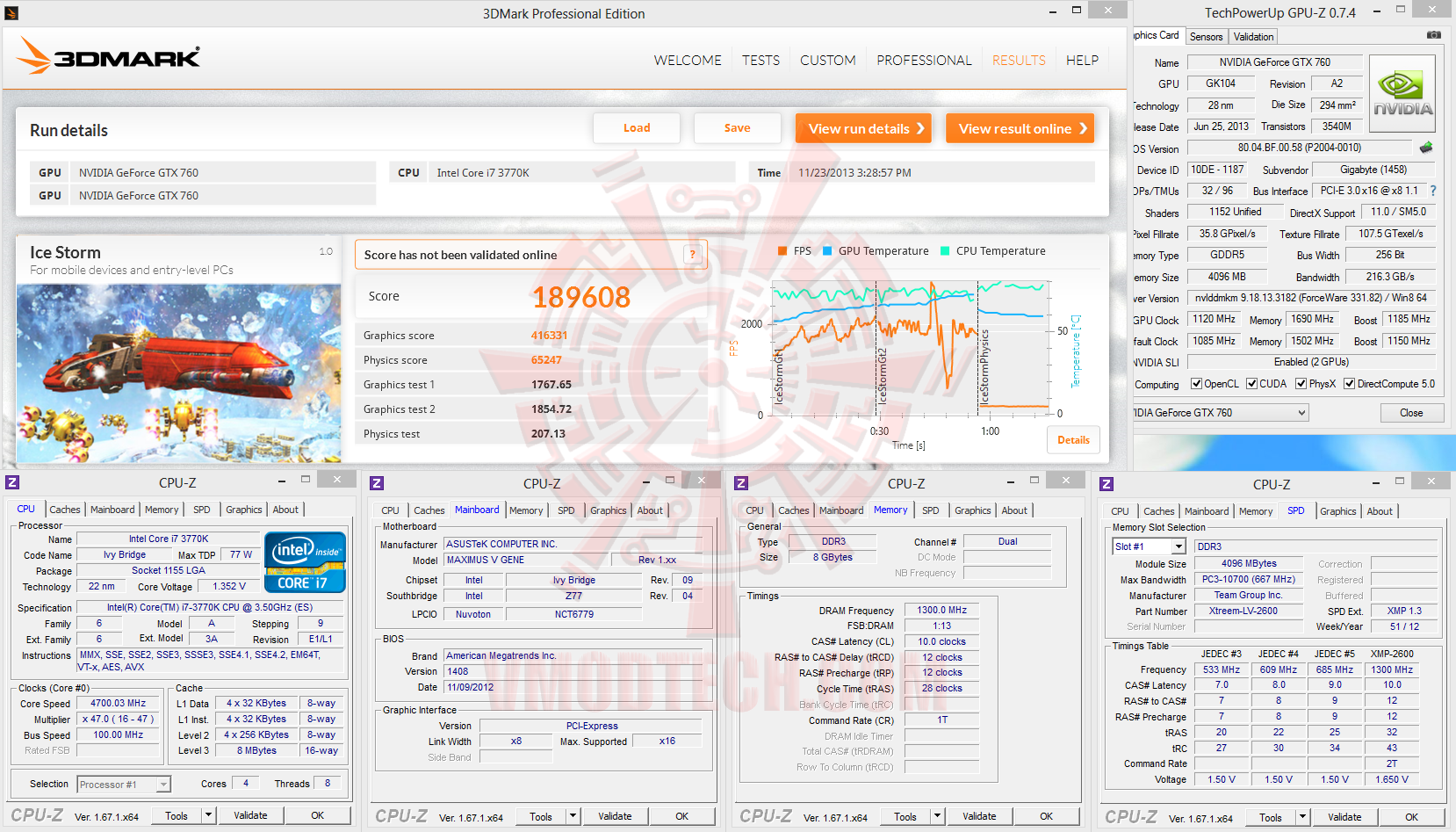
Task: Click the Bus Interface question mark in GPU-Z
Action: pos(1433,191)
